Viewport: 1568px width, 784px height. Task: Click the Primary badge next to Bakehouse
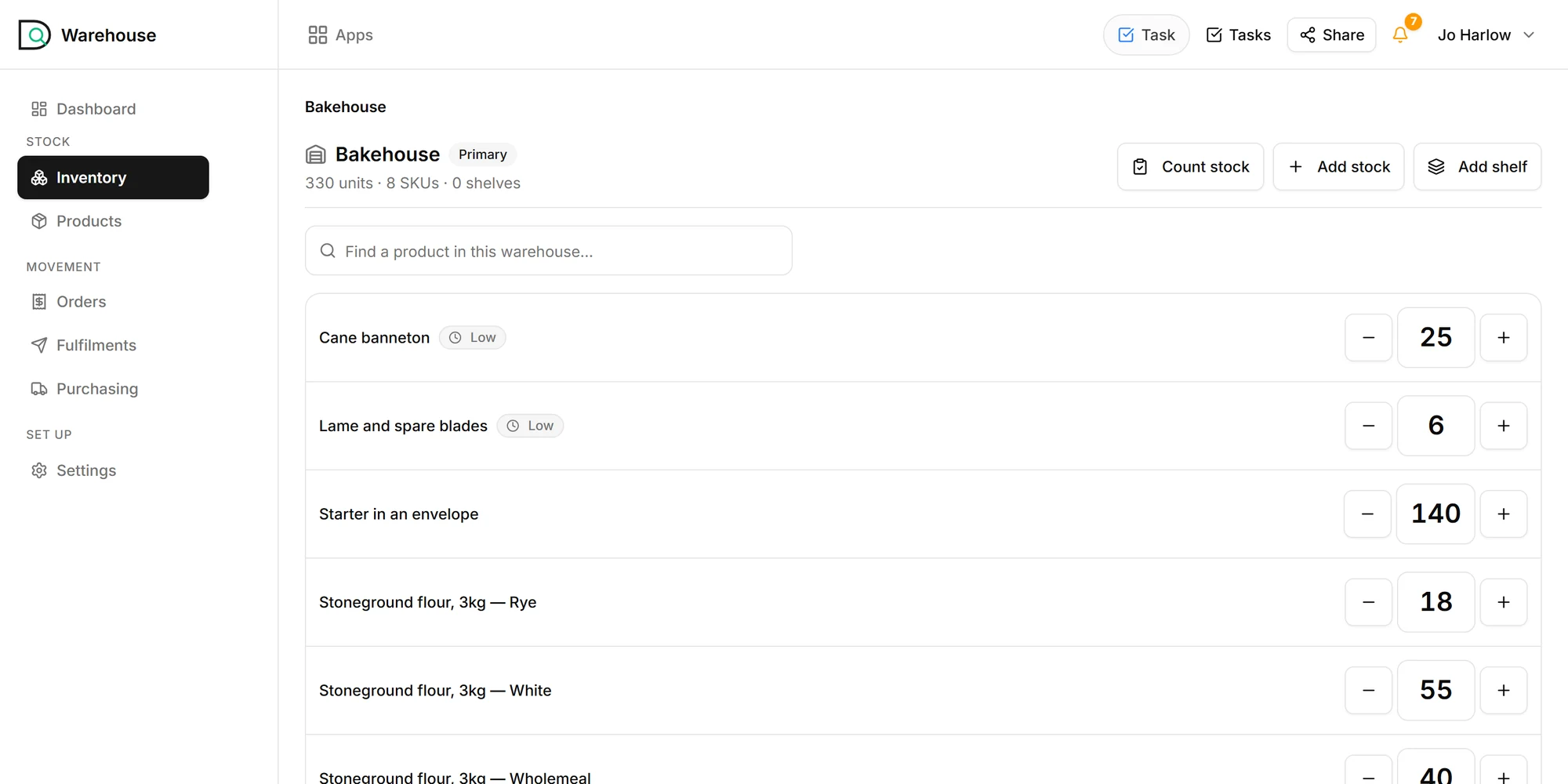pyautogui.click(x=482, y=154)
